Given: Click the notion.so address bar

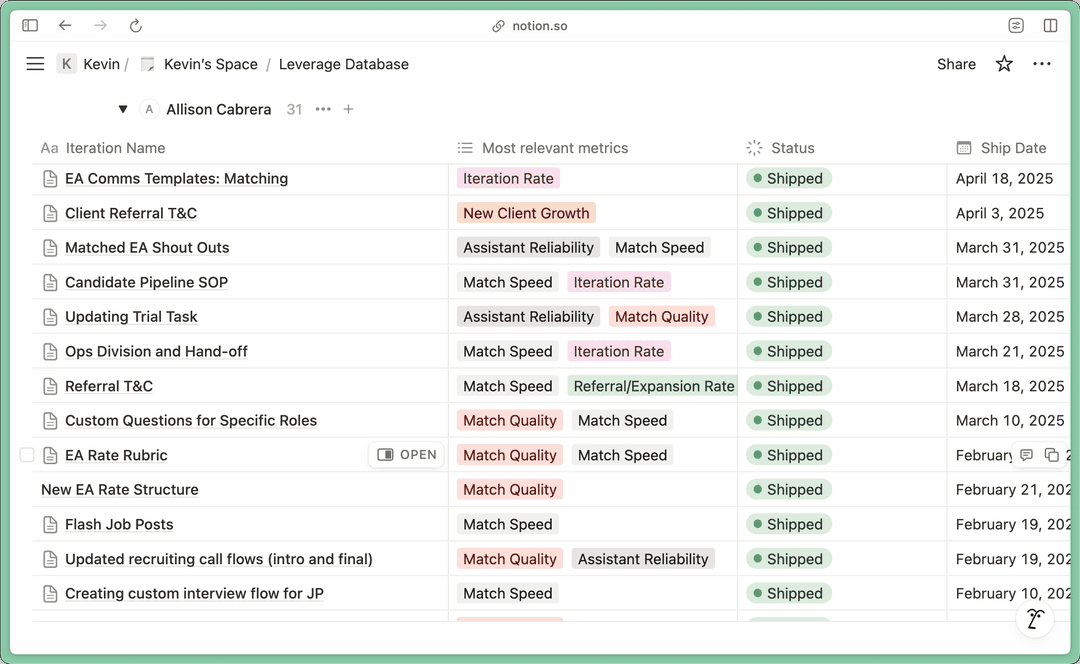Looking at the screenshot, I should tap(540, 26).
